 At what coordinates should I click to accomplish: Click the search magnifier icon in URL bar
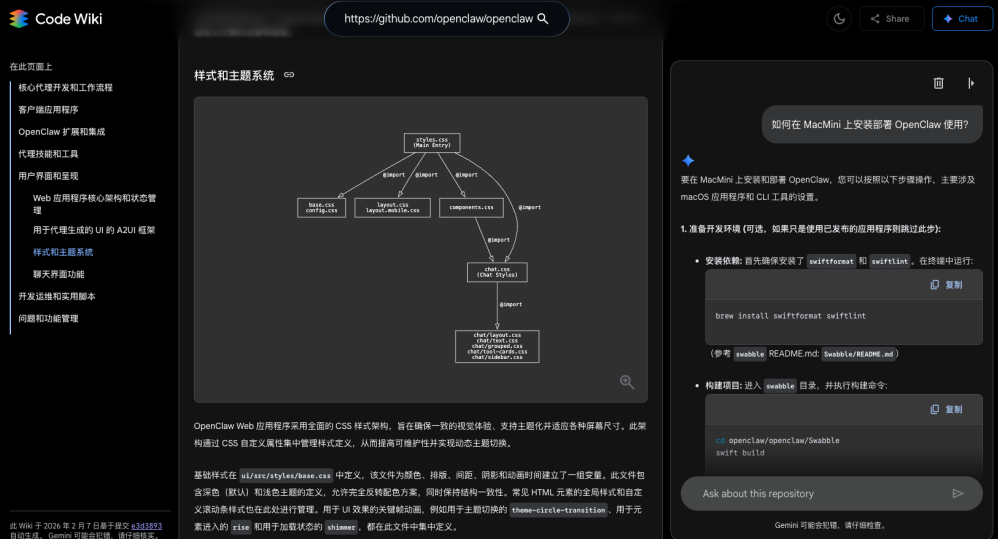(543, 19)
